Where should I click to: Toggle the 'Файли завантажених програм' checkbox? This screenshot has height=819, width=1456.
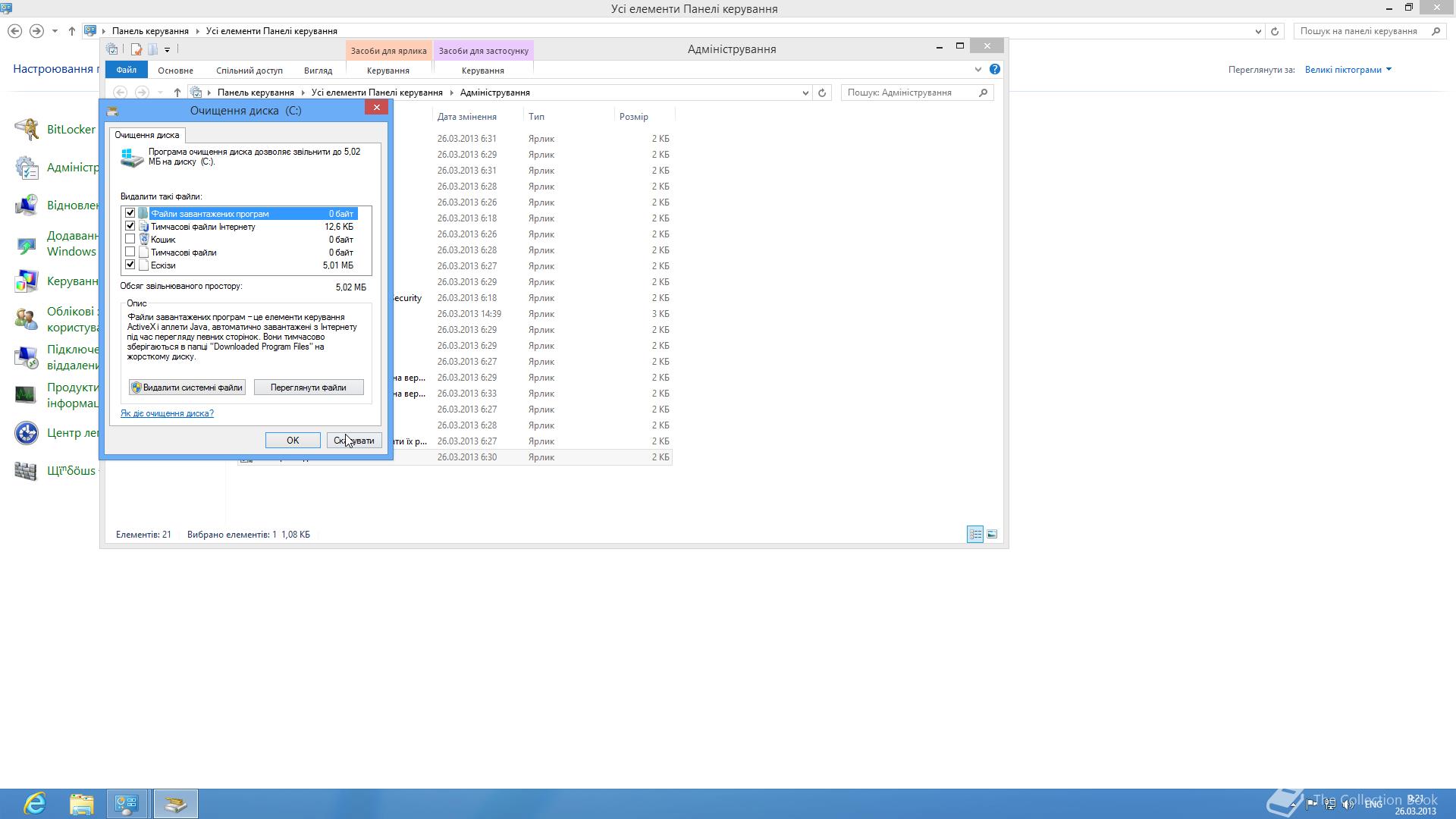[x=130, y=213]
